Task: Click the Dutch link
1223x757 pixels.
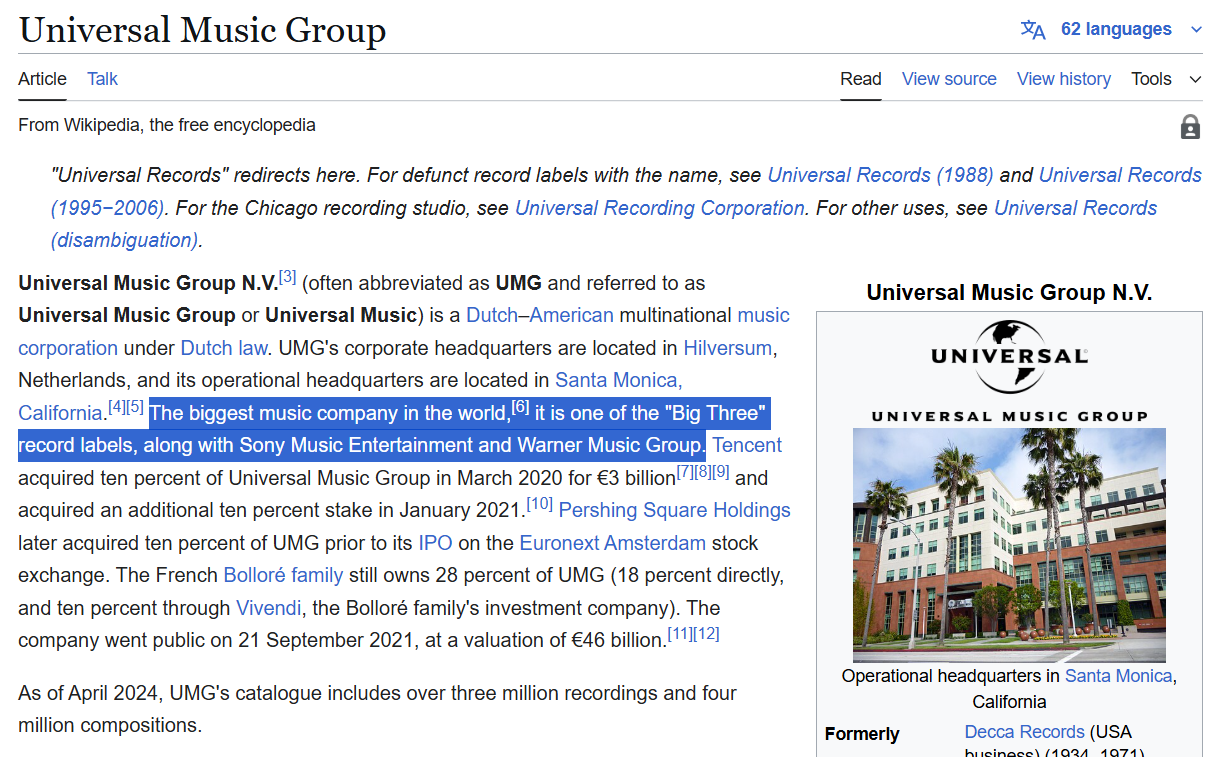Action: [492, 315]
